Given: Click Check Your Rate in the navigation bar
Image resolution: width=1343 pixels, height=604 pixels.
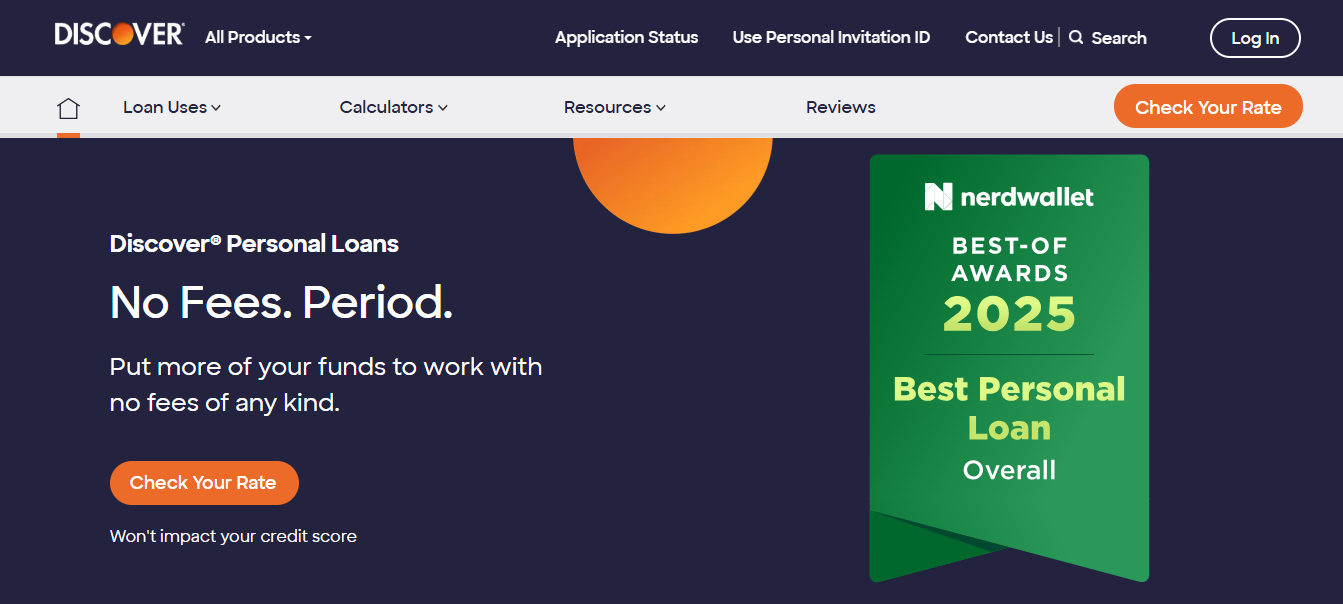Looking at the screenshot, I should tap(1207, 107).
